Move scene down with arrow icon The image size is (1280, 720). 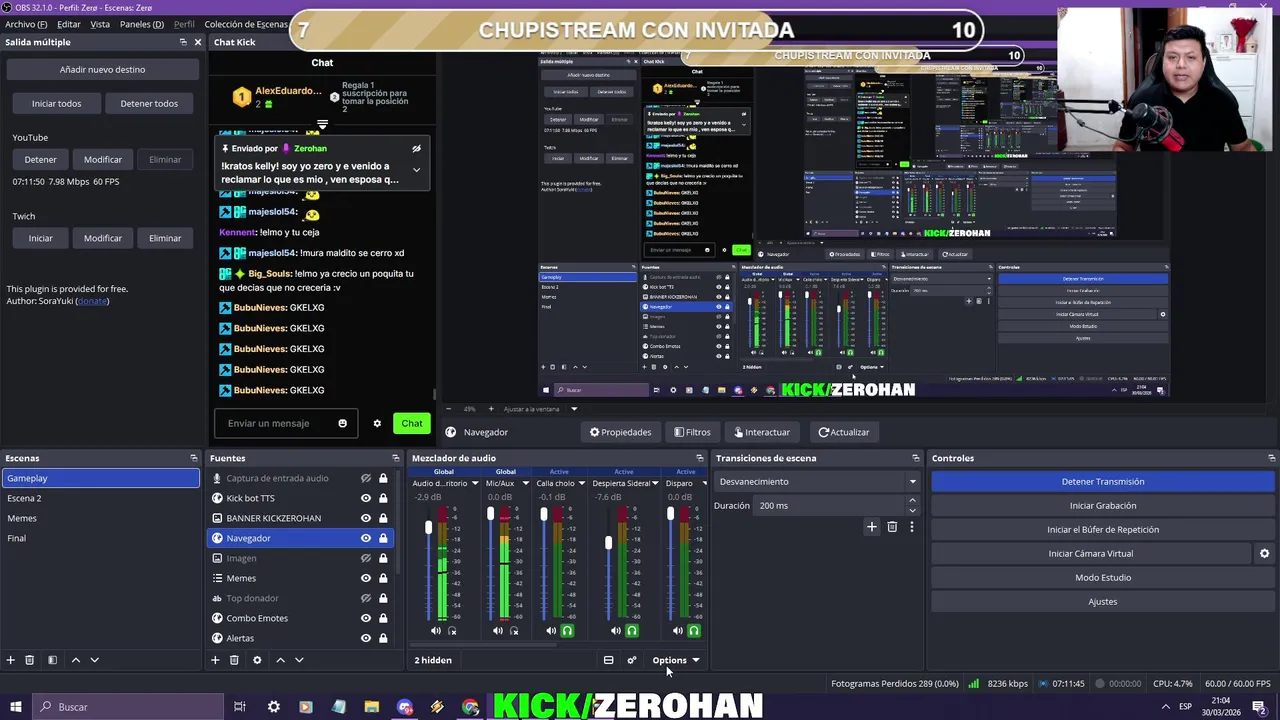(95, 660)
